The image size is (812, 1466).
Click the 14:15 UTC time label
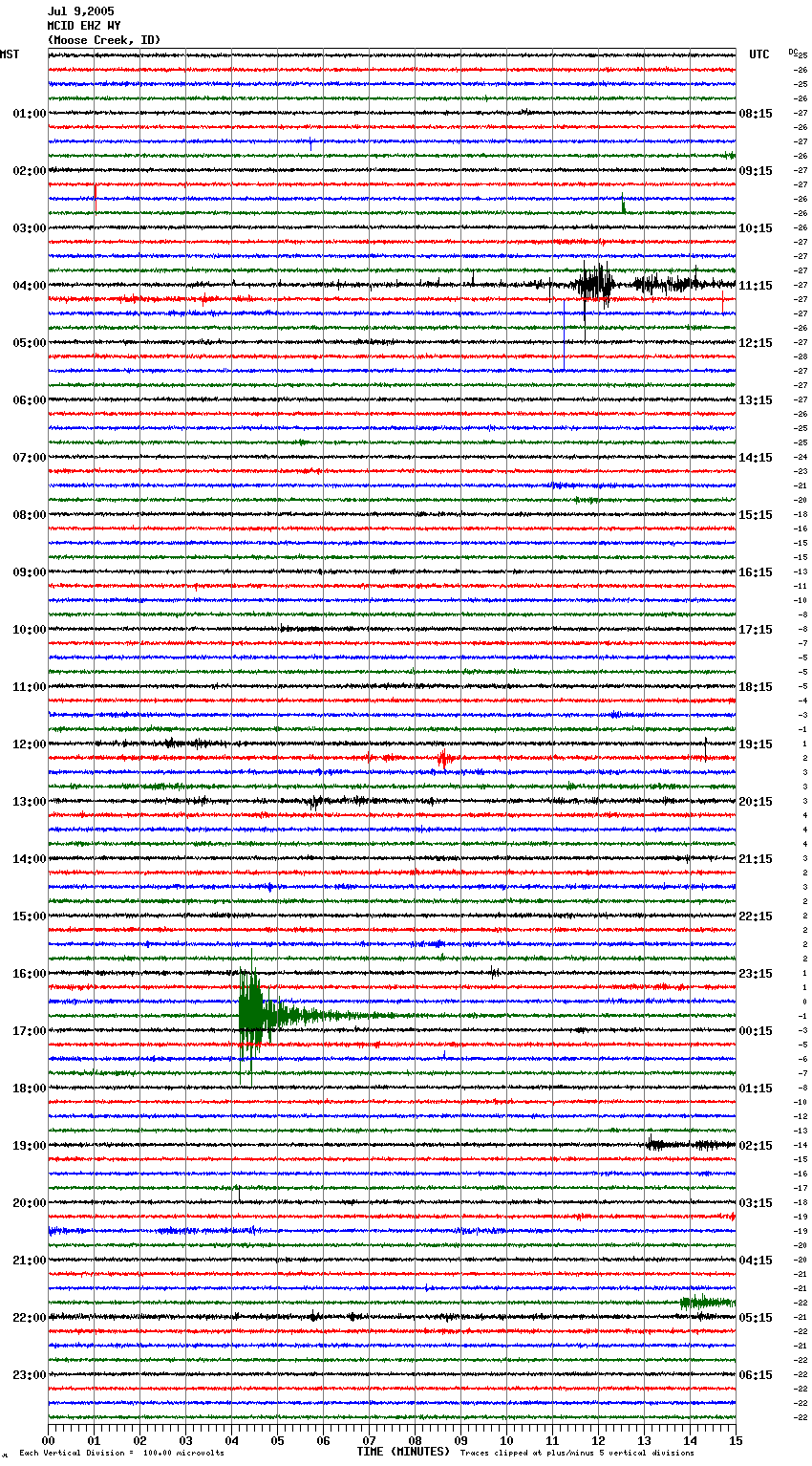[756, 458]
